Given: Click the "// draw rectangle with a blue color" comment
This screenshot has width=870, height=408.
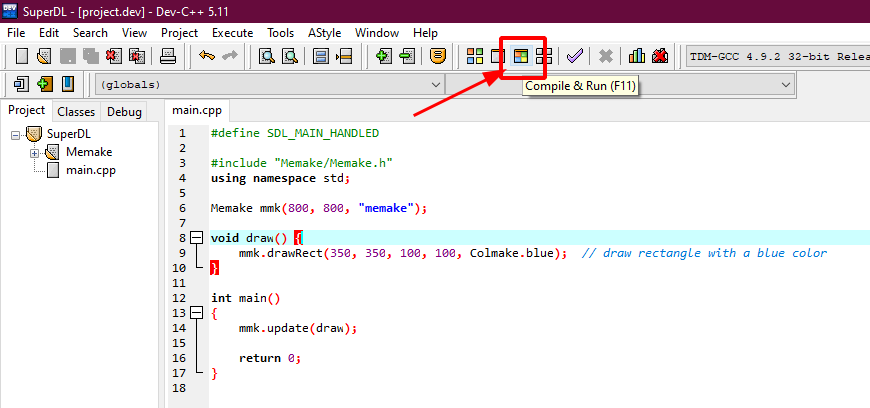Looking at the screenshot, I should 704,253.
